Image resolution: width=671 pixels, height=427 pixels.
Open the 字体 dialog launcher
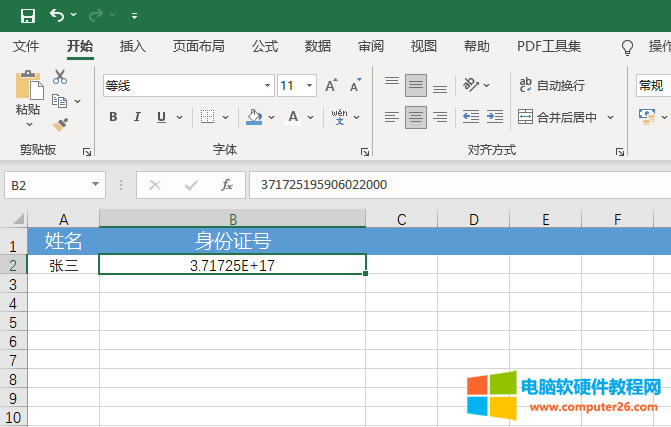(x=365, y=152)
